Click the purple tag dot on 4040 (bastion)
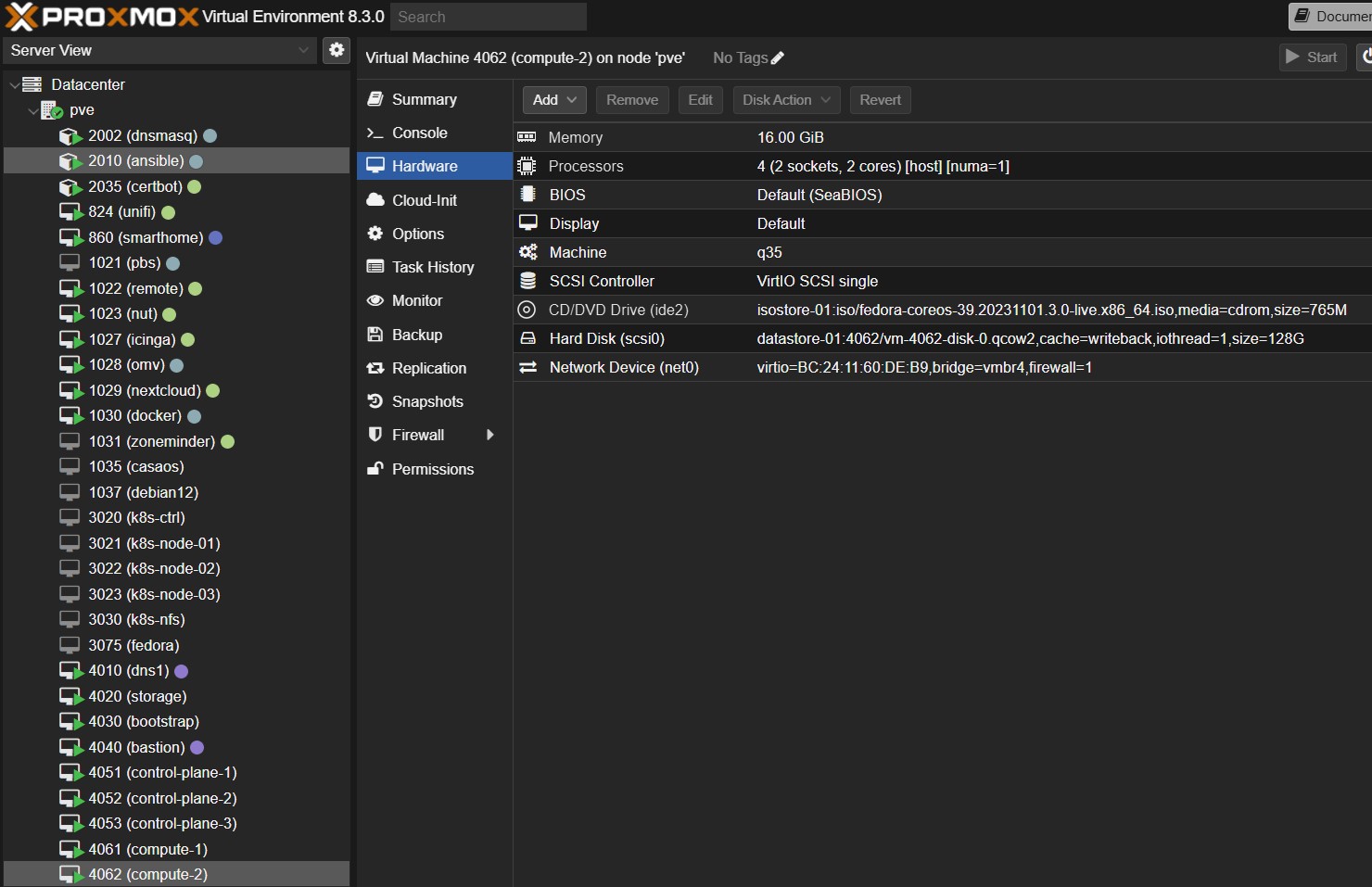The width and height of the screenshot is (1372, 887). tap(197, 748)
